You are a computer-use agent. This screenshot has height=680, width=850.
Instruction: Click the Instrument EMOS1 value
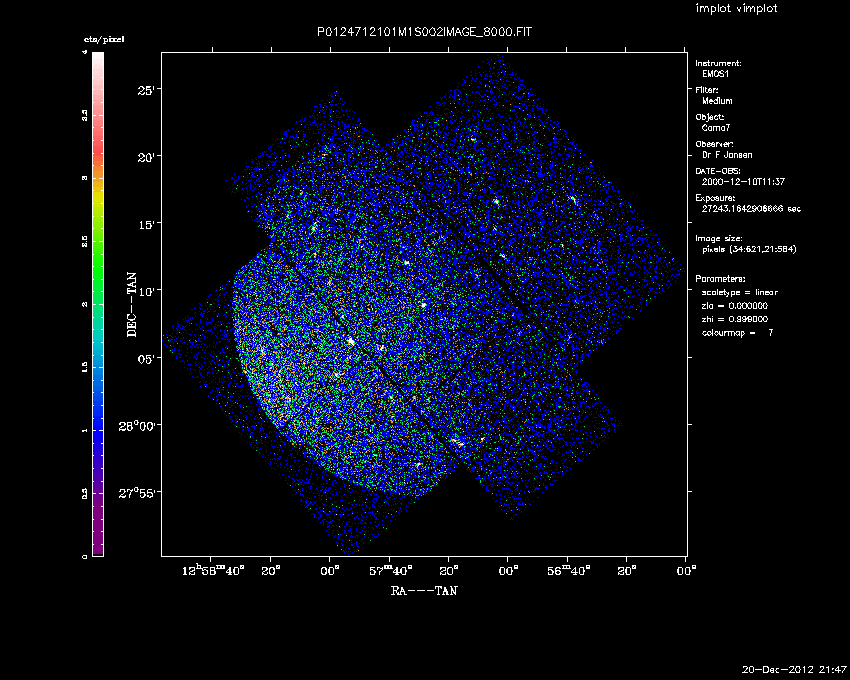pos(716,74)
